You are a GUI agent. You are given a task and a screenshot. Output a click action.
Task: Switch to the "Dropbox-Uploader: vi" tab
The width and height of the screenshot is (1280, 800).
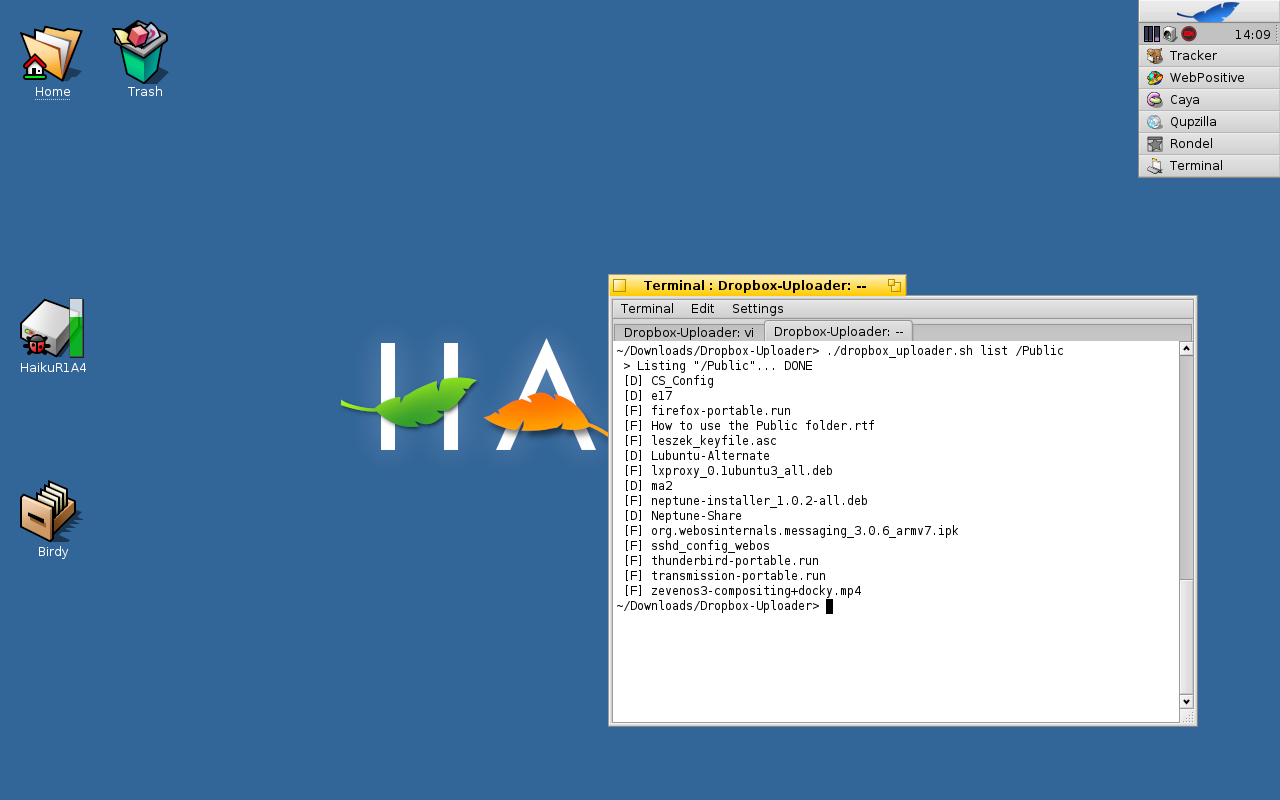point(688,332)
